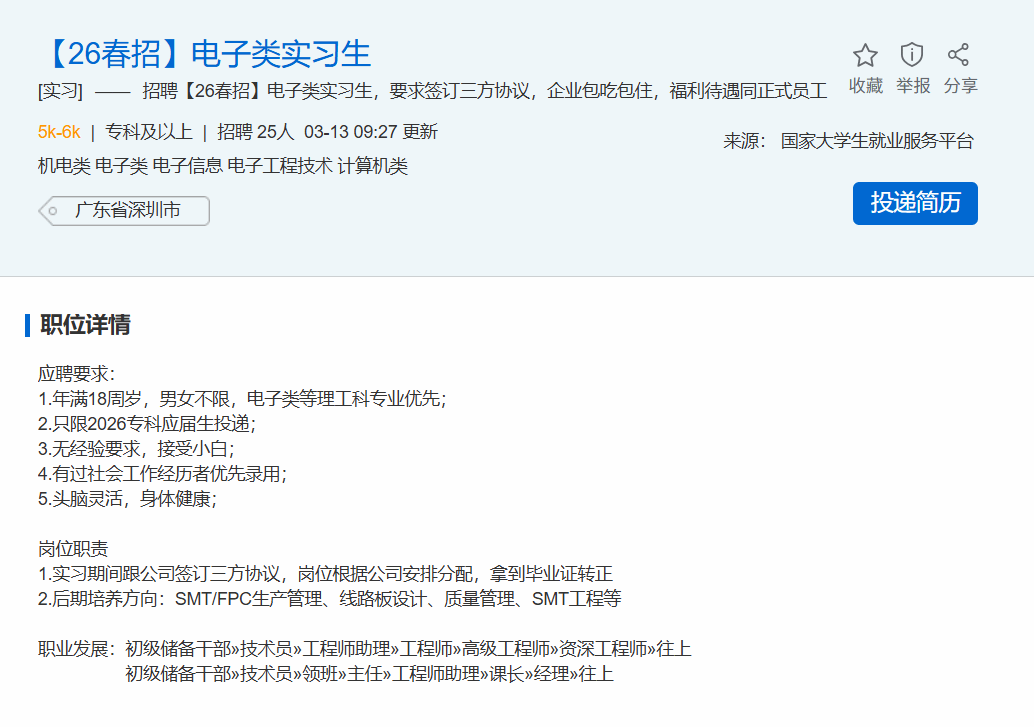Click the 招聘 25人 headcount text

256,132
